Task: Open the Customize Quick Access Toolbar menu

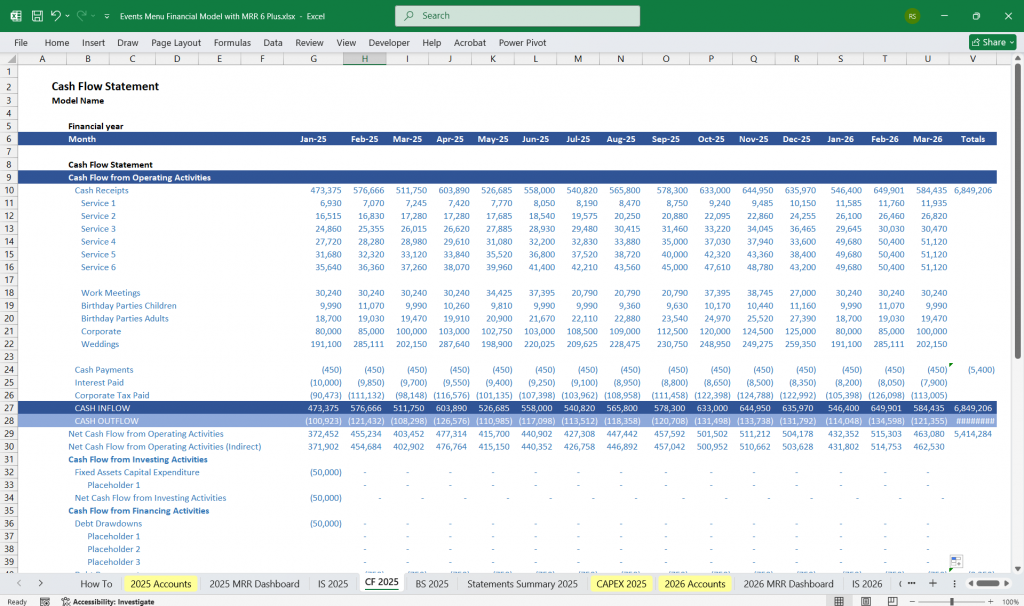Action: click(x=107, y=16)
